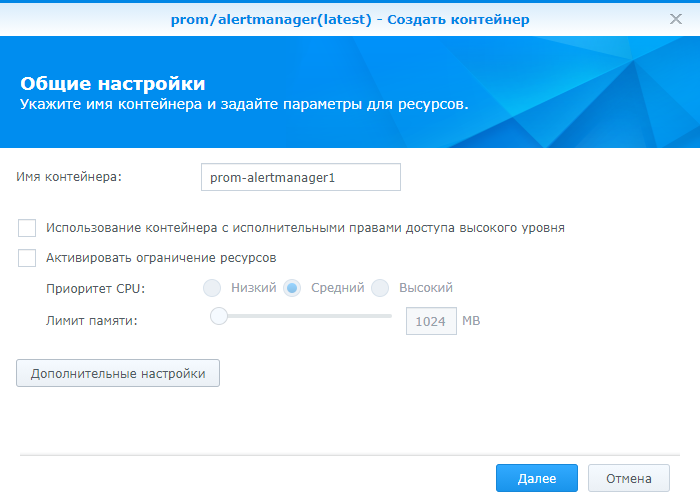
Task: Select 'Низкий' CPU priority radio button
Action: tap(212, 288)
